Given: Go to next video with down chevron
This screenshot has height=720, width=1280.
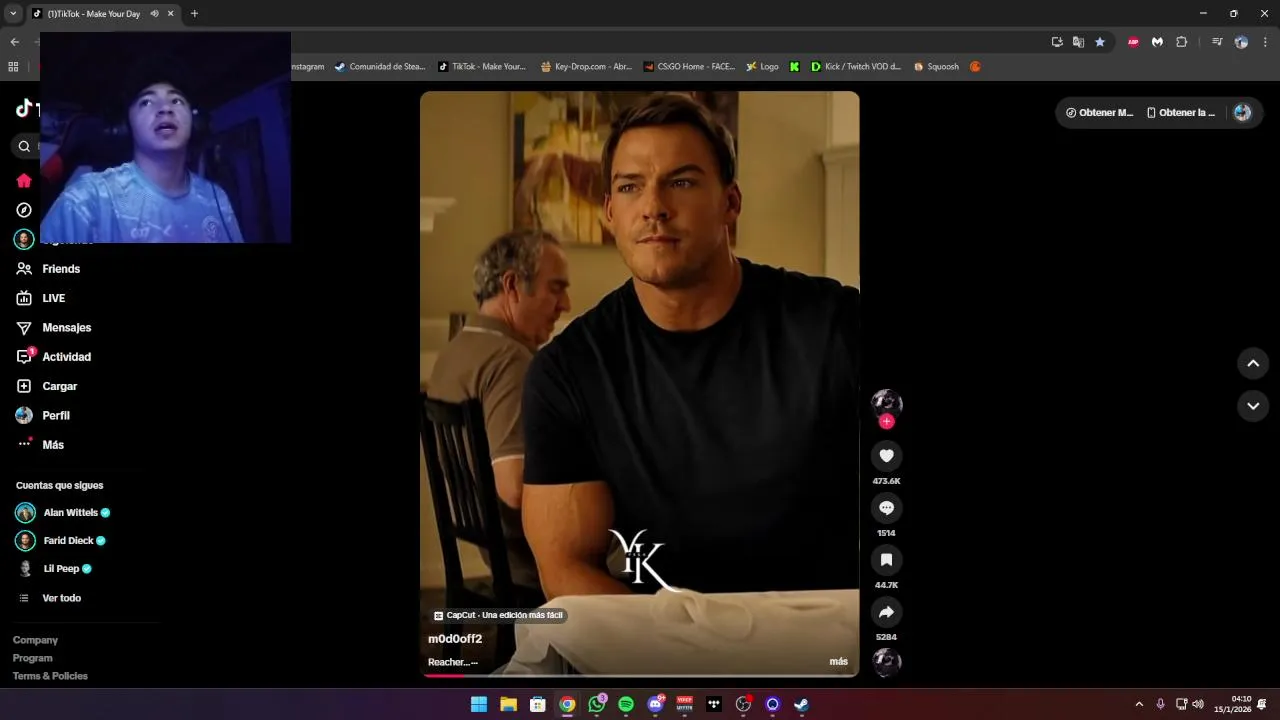Looking at the screenshot, I should pyautogui.click(x=1253, y=406).
